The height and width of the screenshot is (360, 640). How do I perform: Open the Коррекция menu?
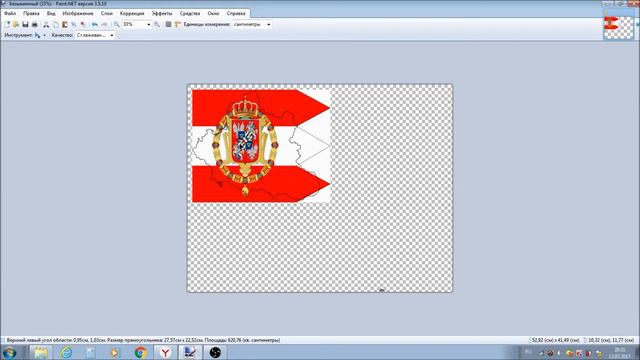point(132,13)
